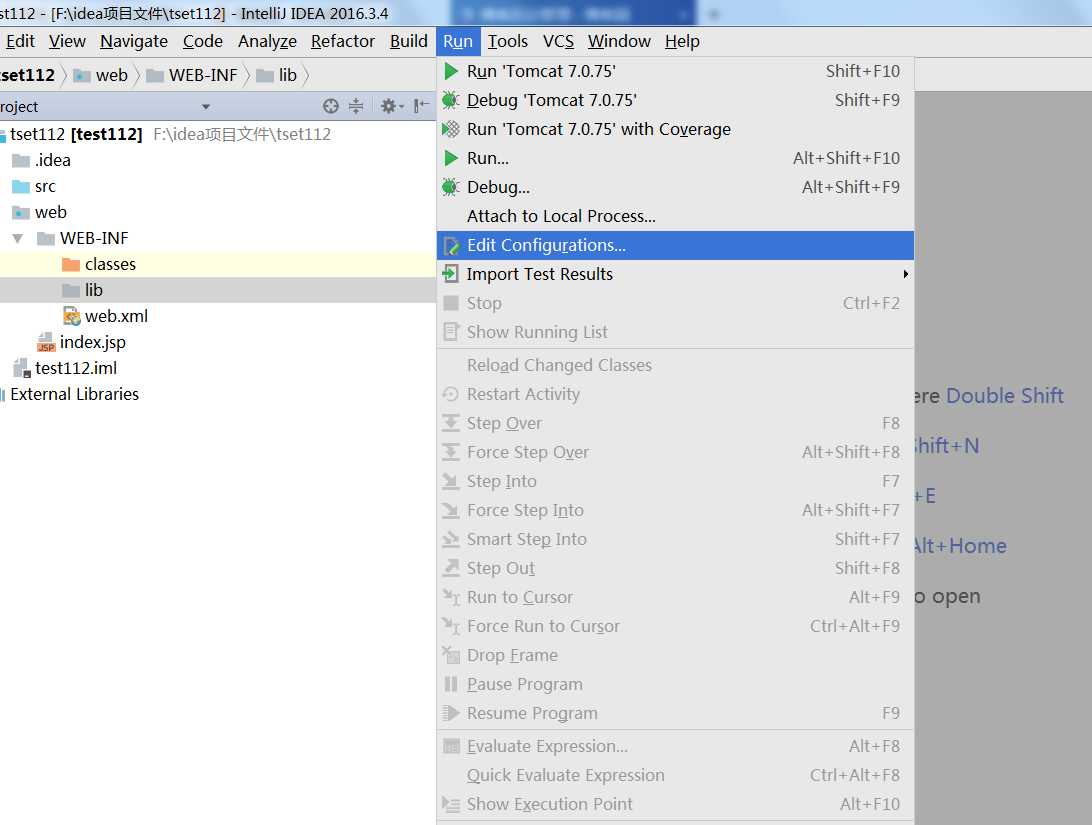The image size is (1092, 825).
Task: Select the web folder row
Action: coord(217,212)
